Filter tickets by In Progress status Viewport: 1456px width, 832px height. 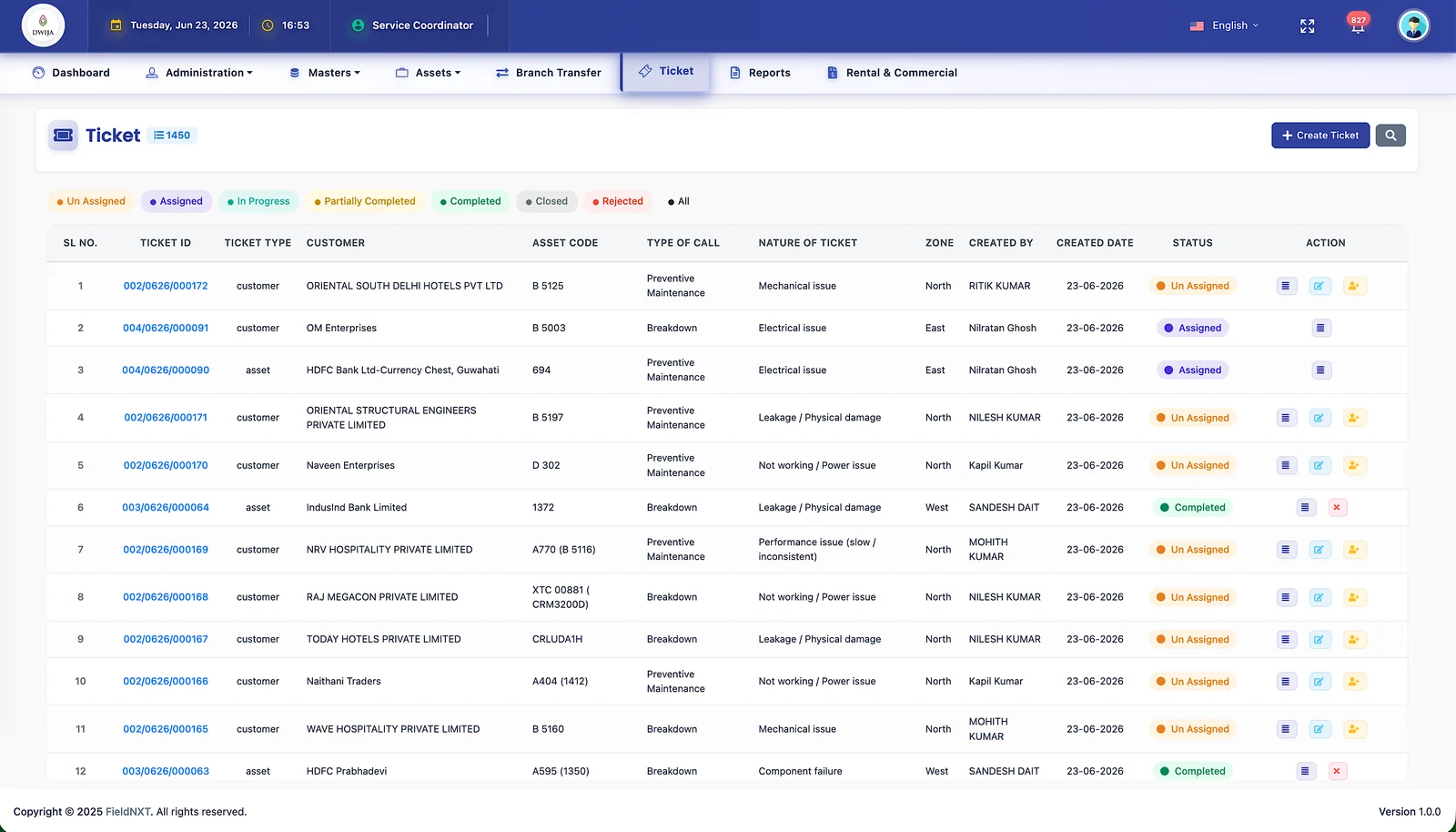[258, 201]
